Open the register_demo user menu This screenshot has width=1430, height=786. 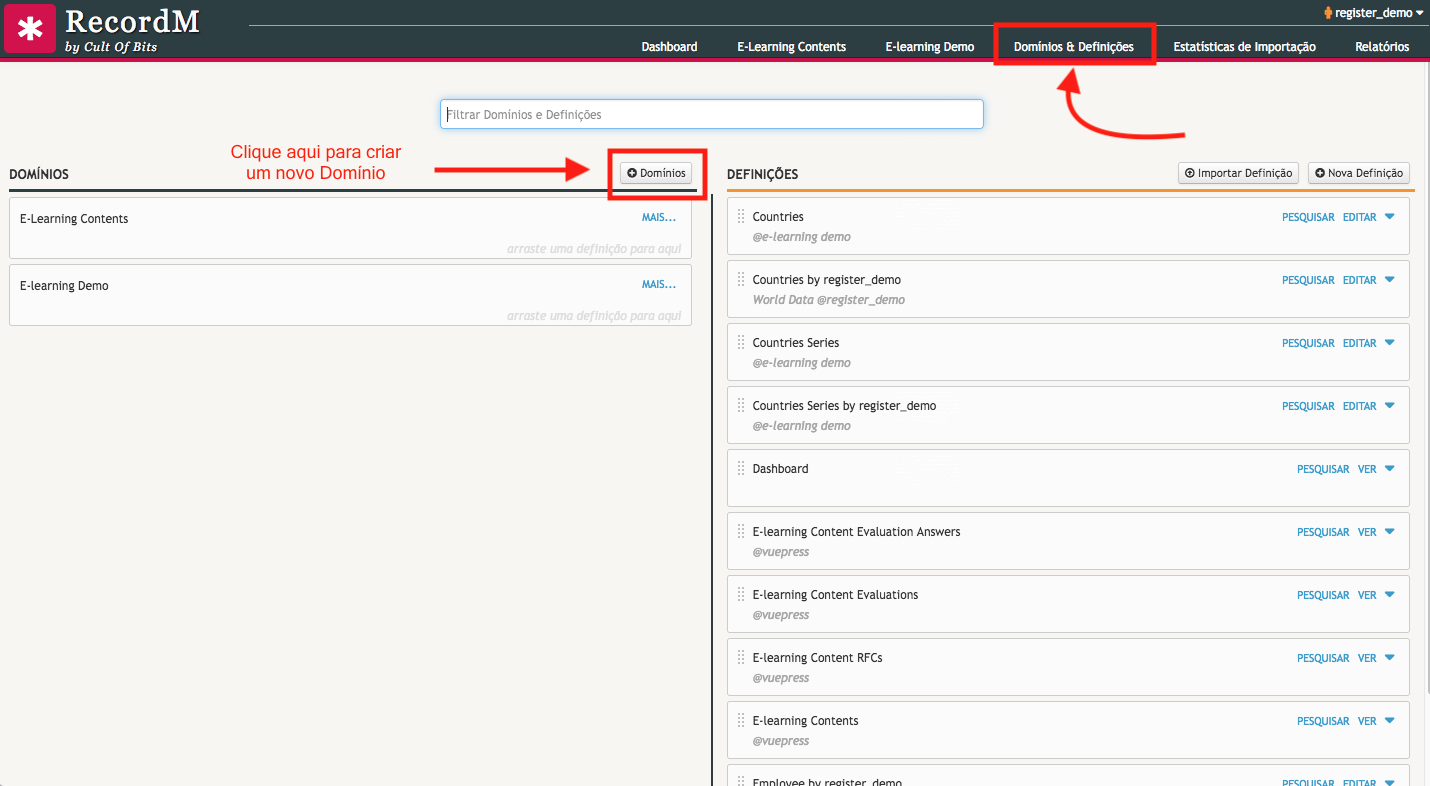point(1373,13)
